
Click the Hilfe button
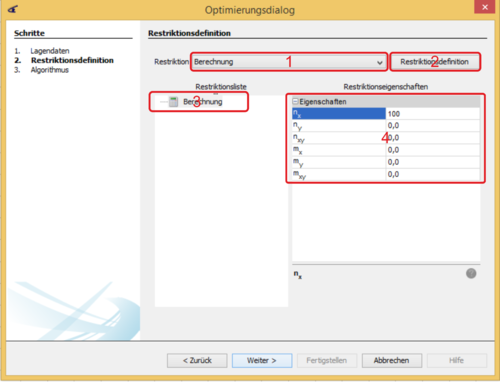click(456, 360)
